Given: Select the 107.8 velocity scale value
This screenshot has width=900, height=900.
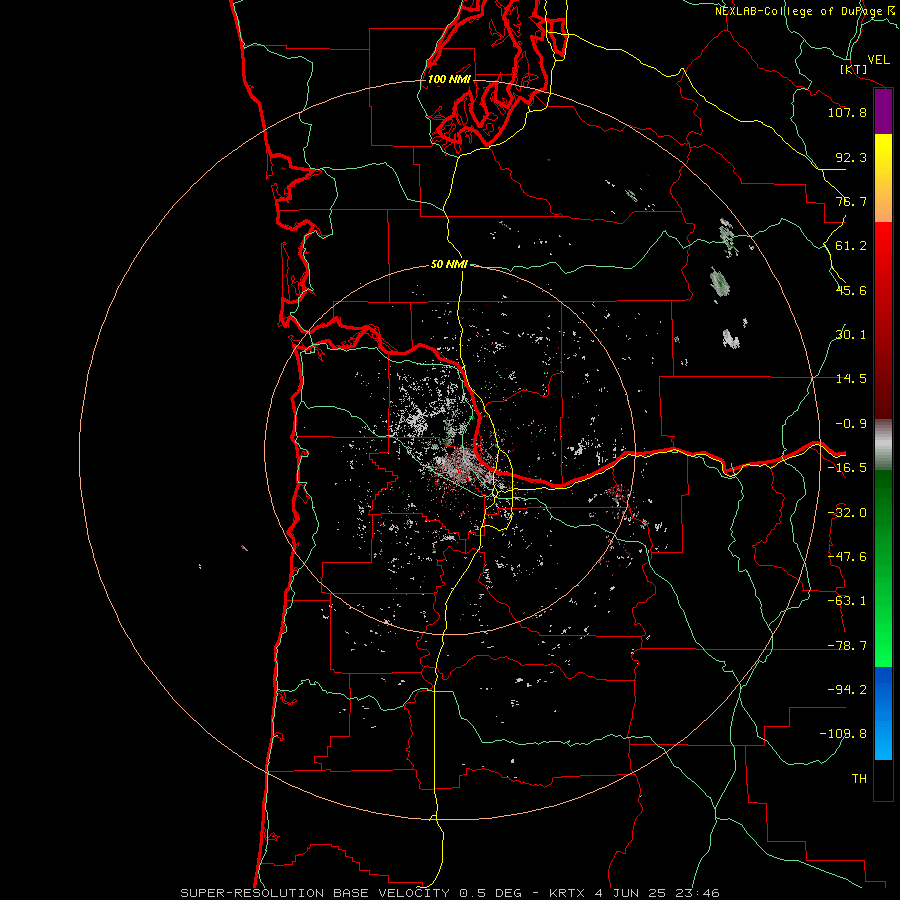Looking at the screenshot, I should pyautogui.click(x=847, y=112).
